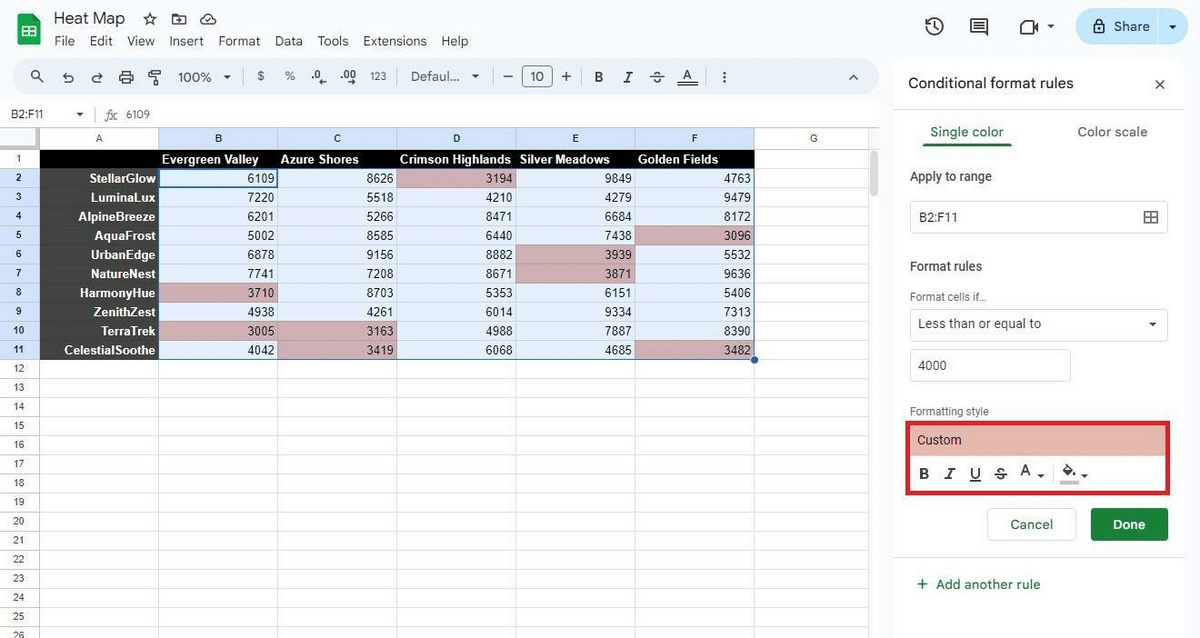Toggle italic in formatting style
The width and height of the screenshot is (1200, 638).
click(x=950, y=474)
